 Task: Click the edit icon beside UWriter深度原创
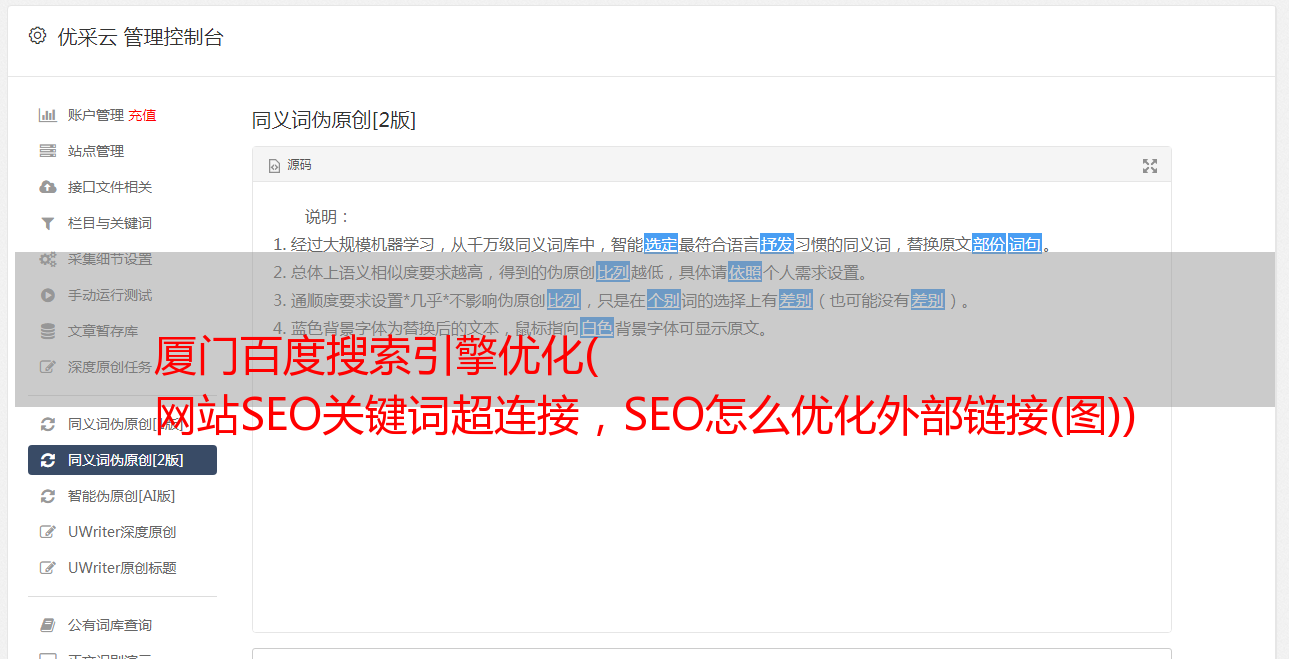[47, 532]
